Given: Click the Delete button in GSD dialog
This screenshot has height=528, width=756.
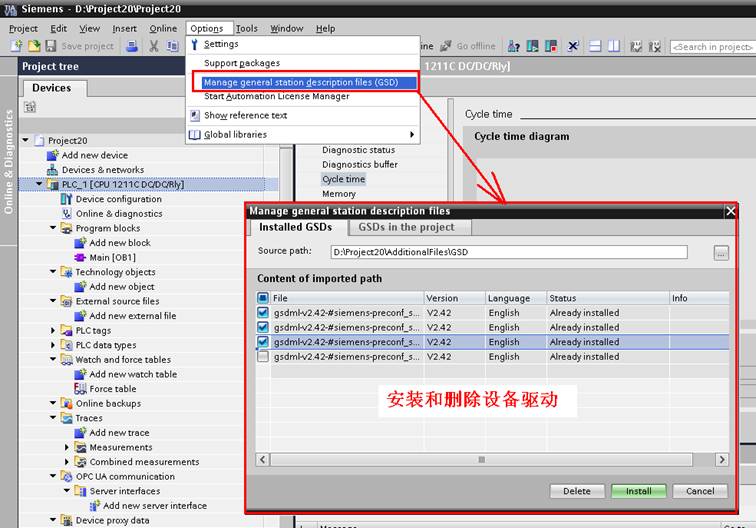Looking at the screenshot, I should (x=577, y=491).
